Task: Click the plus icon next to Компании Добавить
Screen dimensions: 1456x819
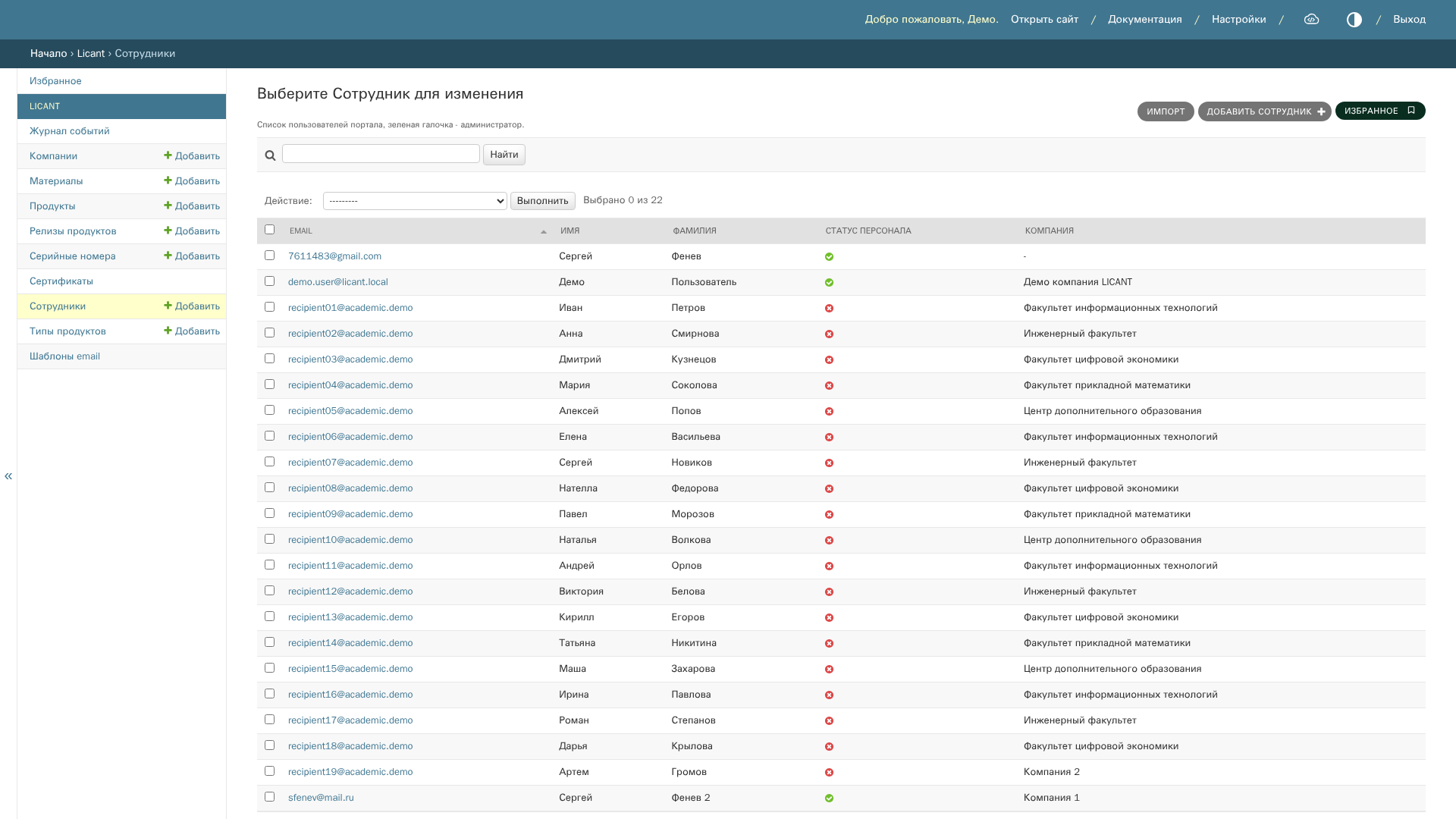Action: click(x=168, y=155)
